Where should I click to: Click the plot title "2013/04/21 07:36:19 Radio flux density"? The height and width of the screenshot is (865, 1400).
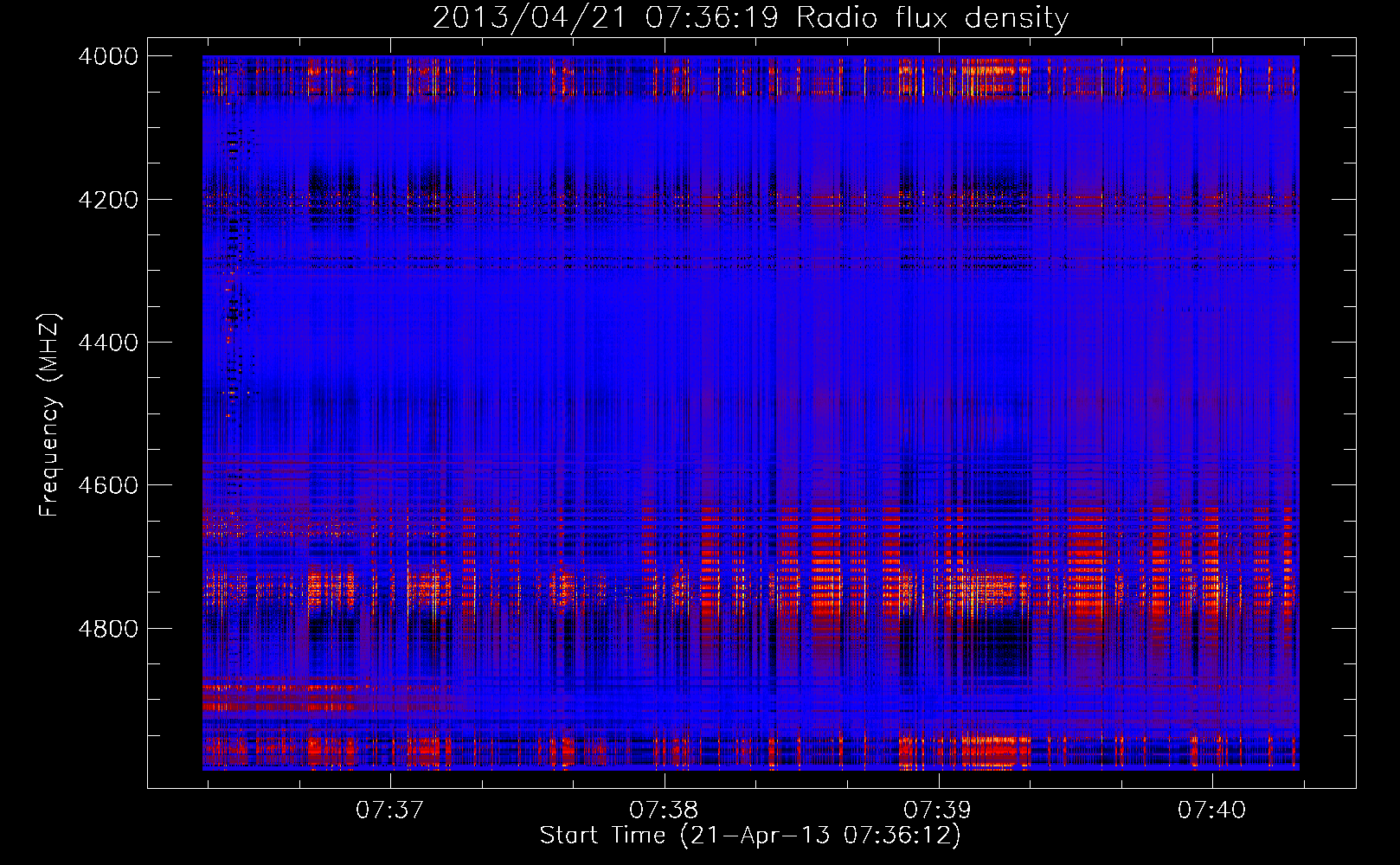click(751, 17)
